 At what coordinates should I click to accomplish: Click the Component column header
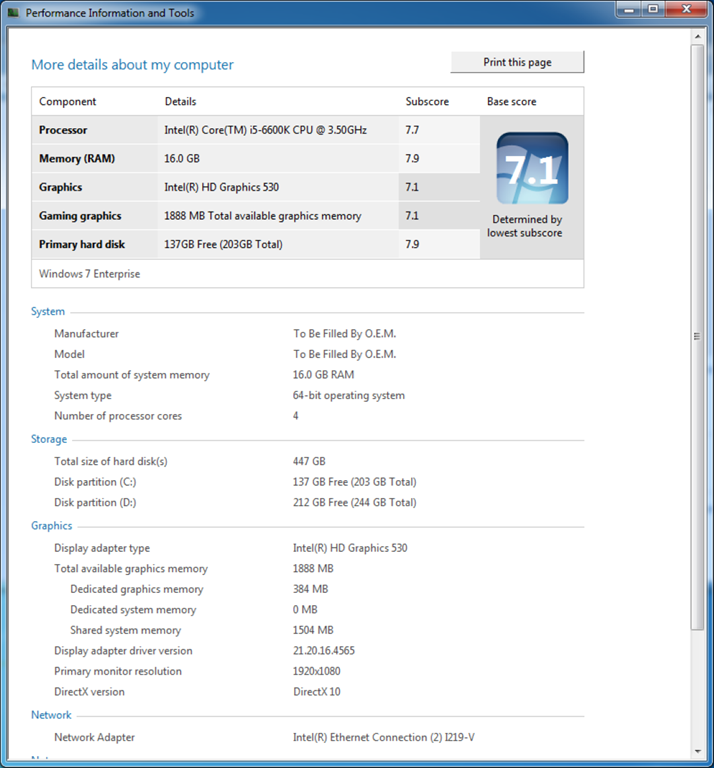pos(68,101)
